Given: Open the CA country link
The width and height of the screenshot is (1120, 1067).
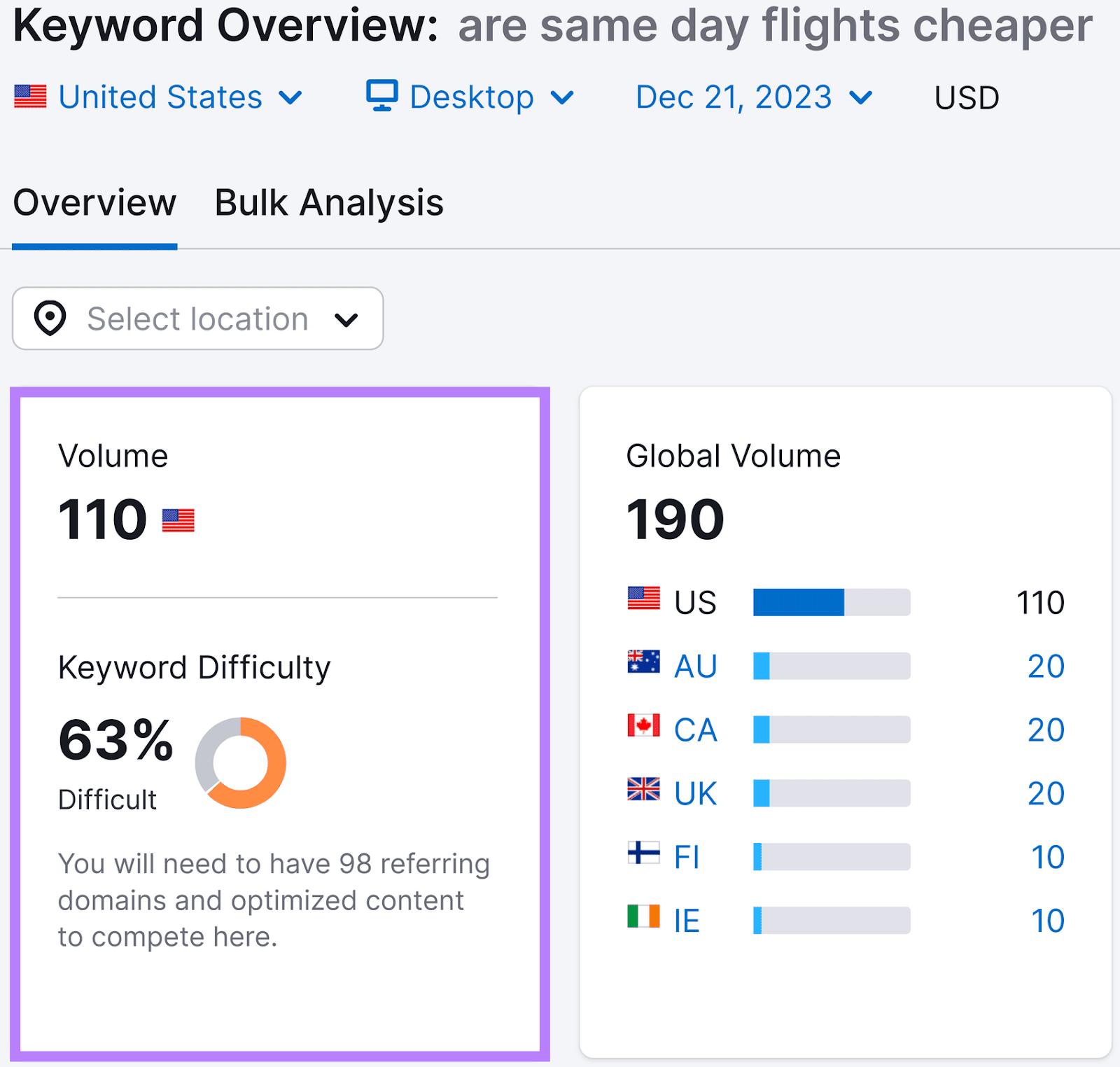Looking at the screenshot, I should (696, 730).
